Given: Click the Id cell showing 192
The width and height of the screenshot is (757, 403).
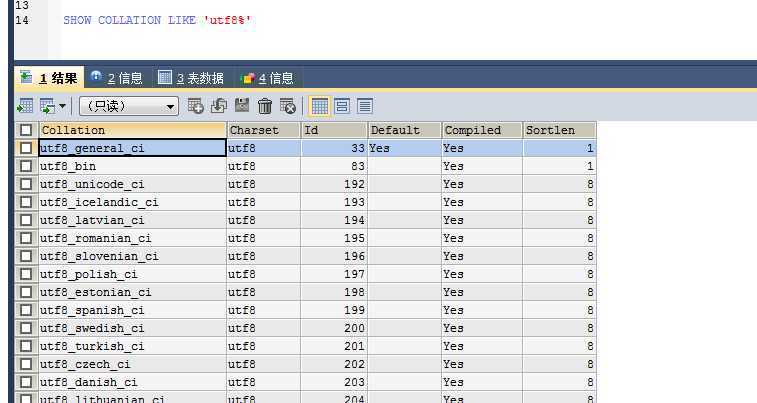Looking at the screenshot, I should 334,184.
